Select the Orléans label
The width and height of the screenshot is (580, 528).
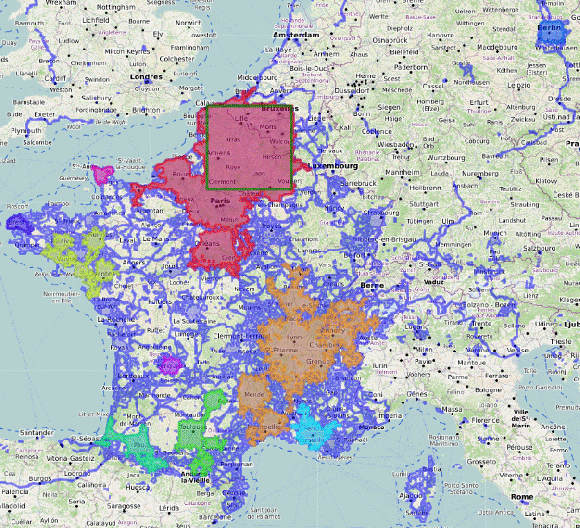(207, 243)
